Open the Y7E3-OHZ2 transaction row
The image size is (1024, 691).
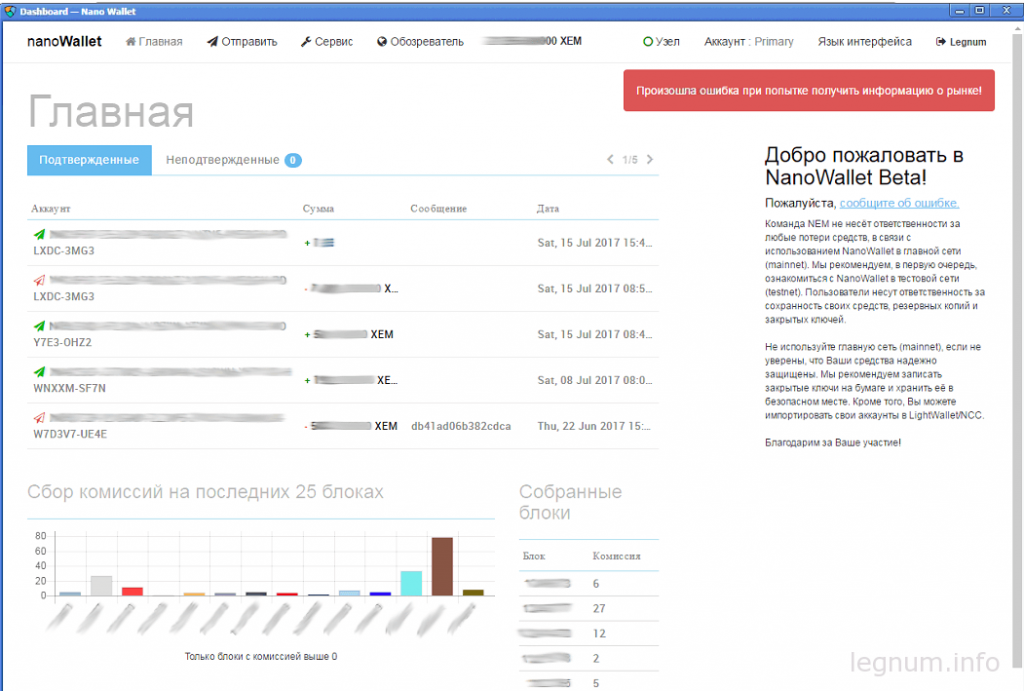click(x=343, y=334)
